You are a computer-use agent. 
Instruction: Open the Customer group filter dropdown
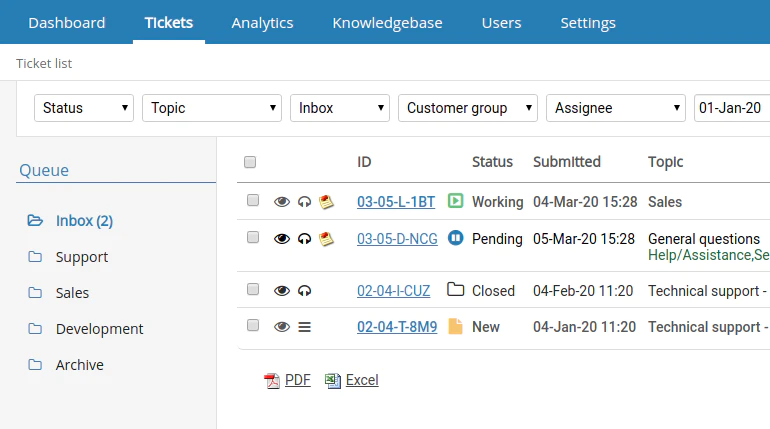click(468, 108)
